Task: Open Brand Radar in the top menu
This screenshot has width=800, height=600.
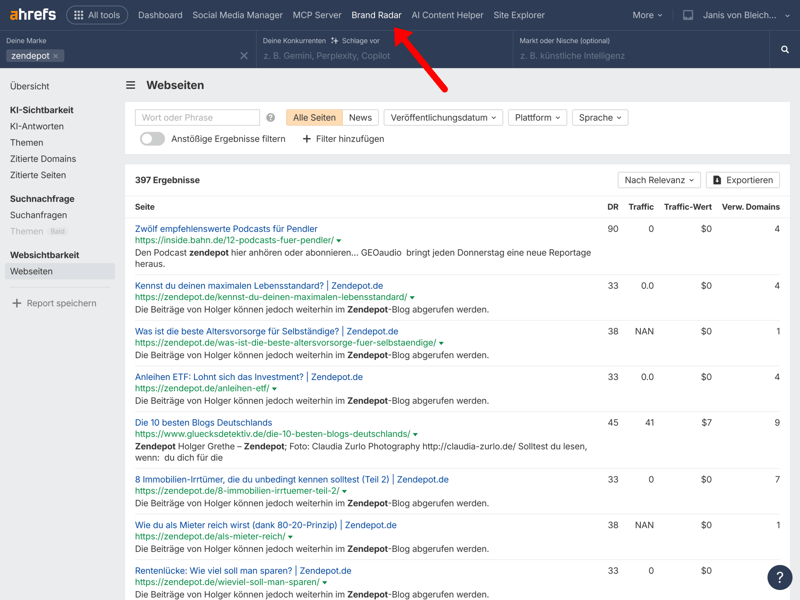Action: [376, 15]
